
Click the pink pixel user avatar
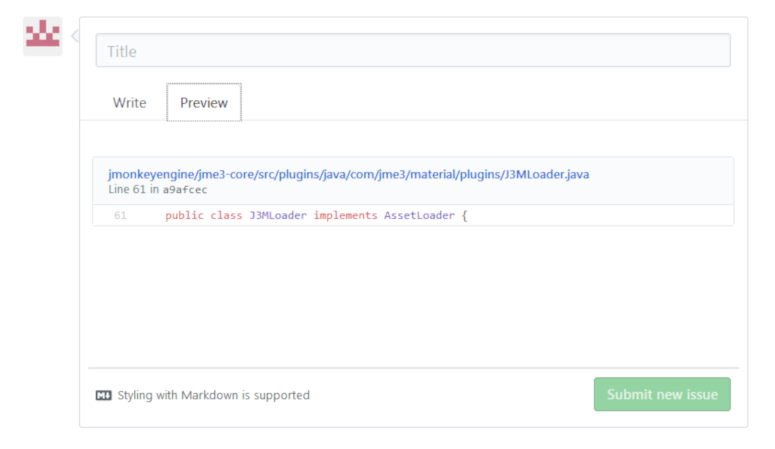(x=43, y=36)
